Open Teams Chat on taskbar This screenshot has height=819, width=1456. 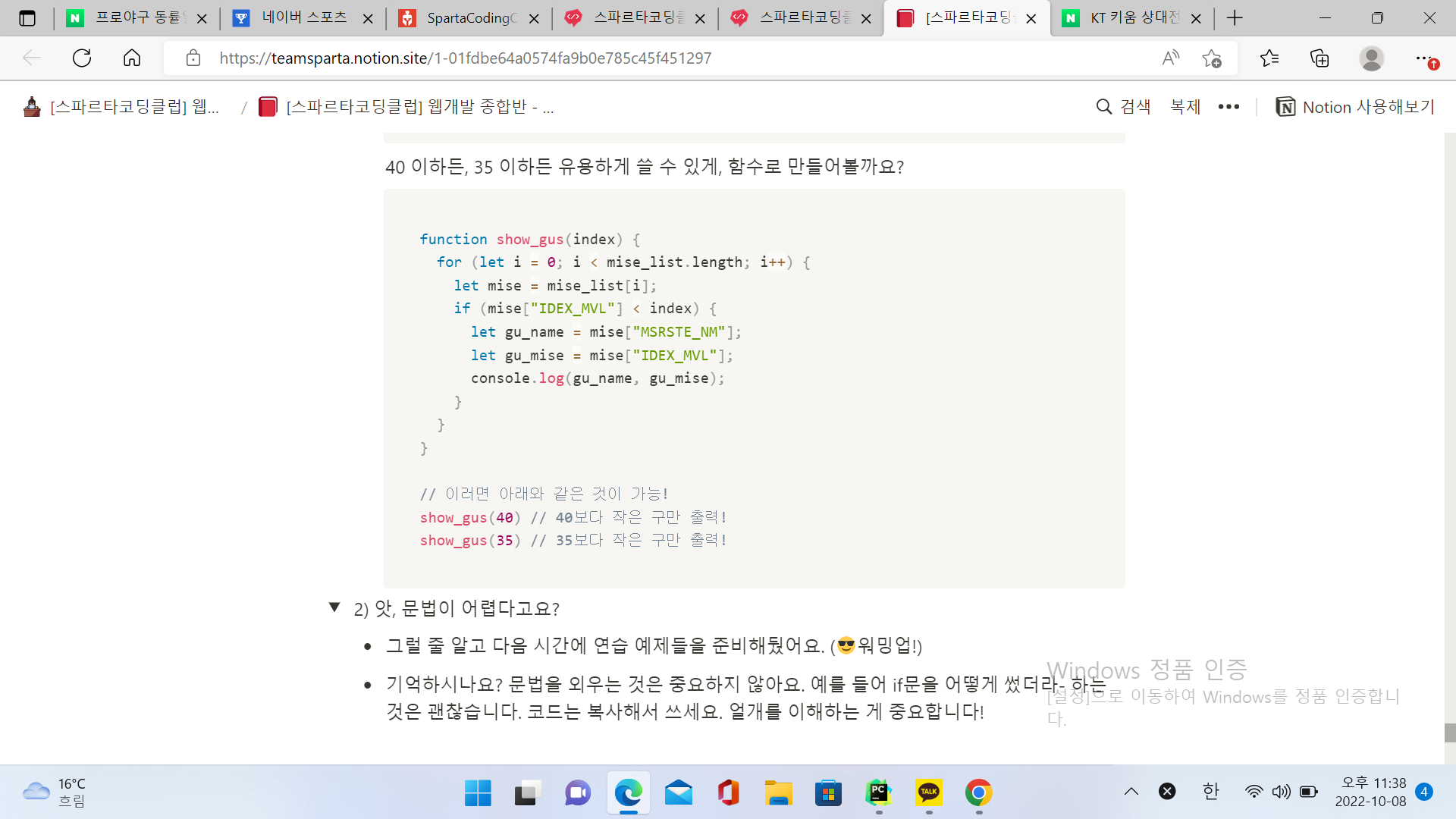point(578,792)
